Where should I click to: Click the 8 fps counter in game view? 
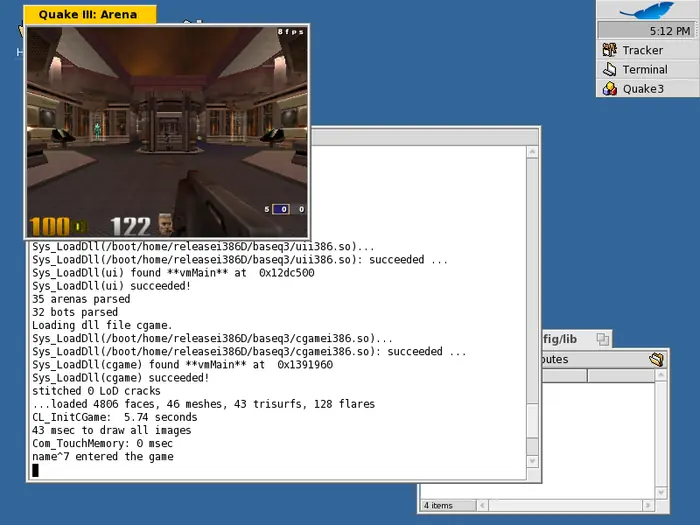coord(290,32)
